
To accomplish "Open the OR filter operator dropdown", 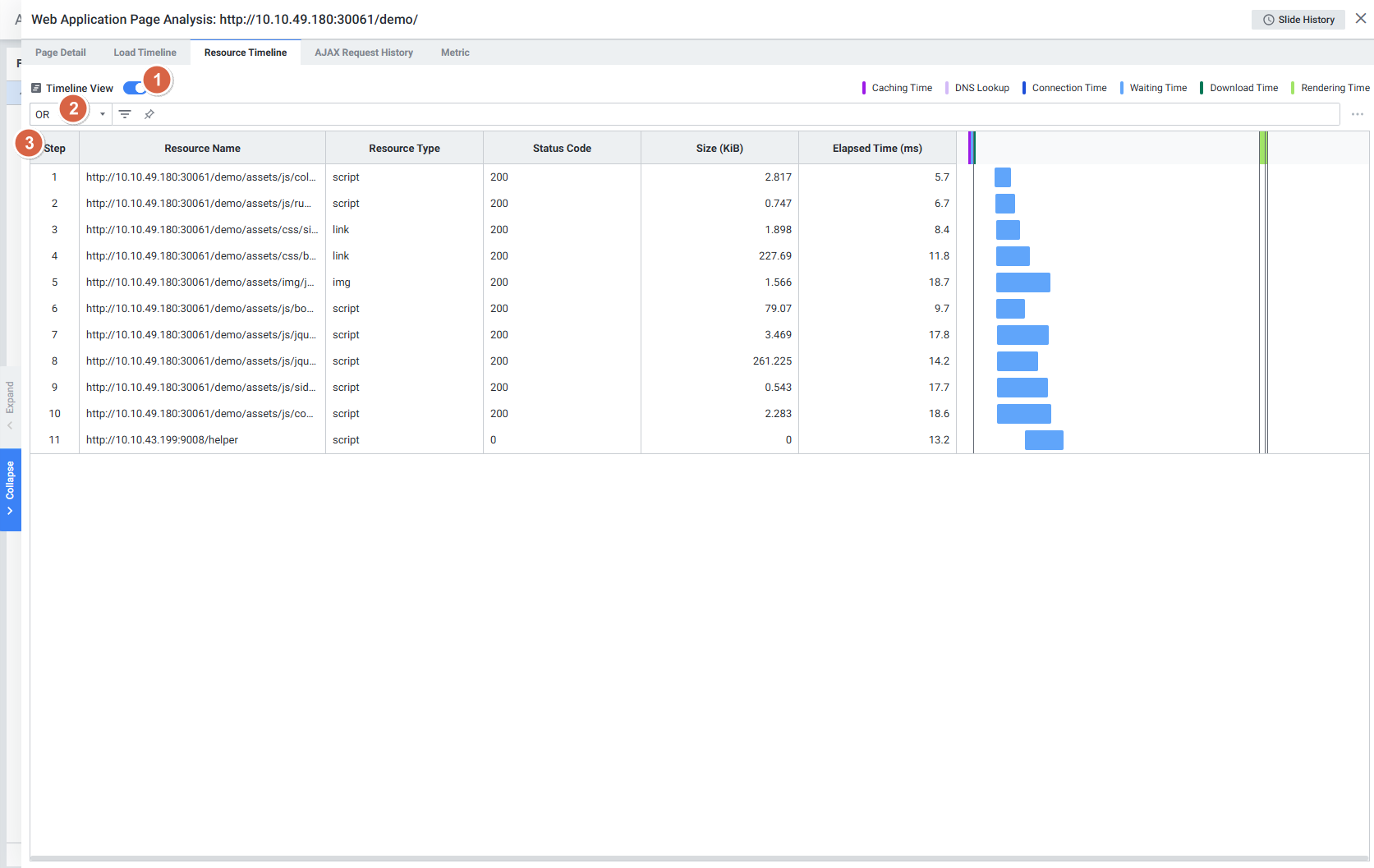I will (102, 114).
